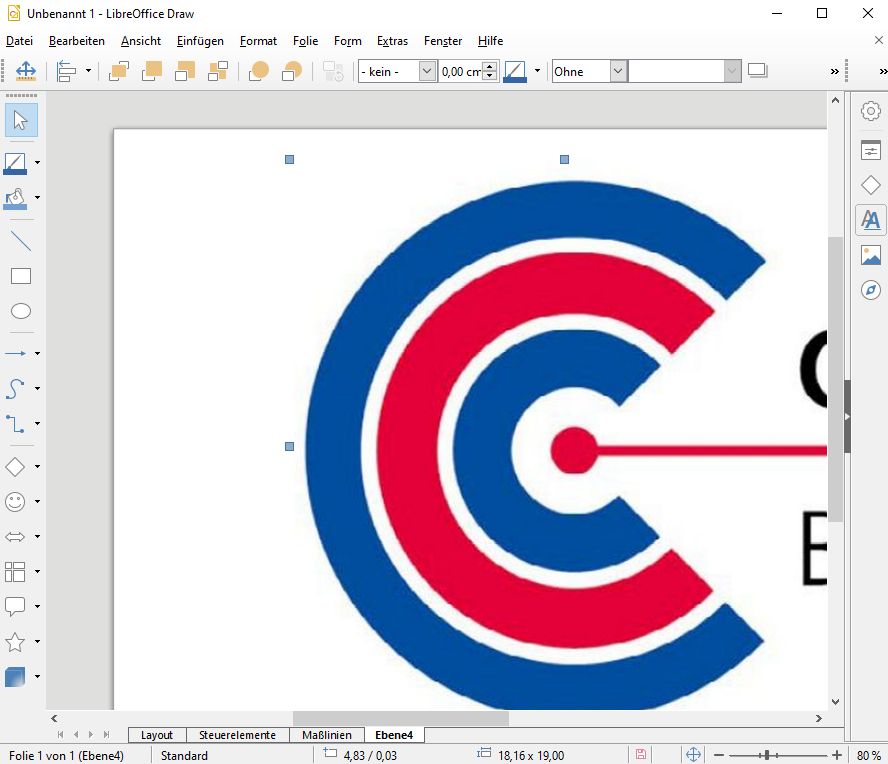
Task: Click the document save status icon
Action: (x=641, y=754)
